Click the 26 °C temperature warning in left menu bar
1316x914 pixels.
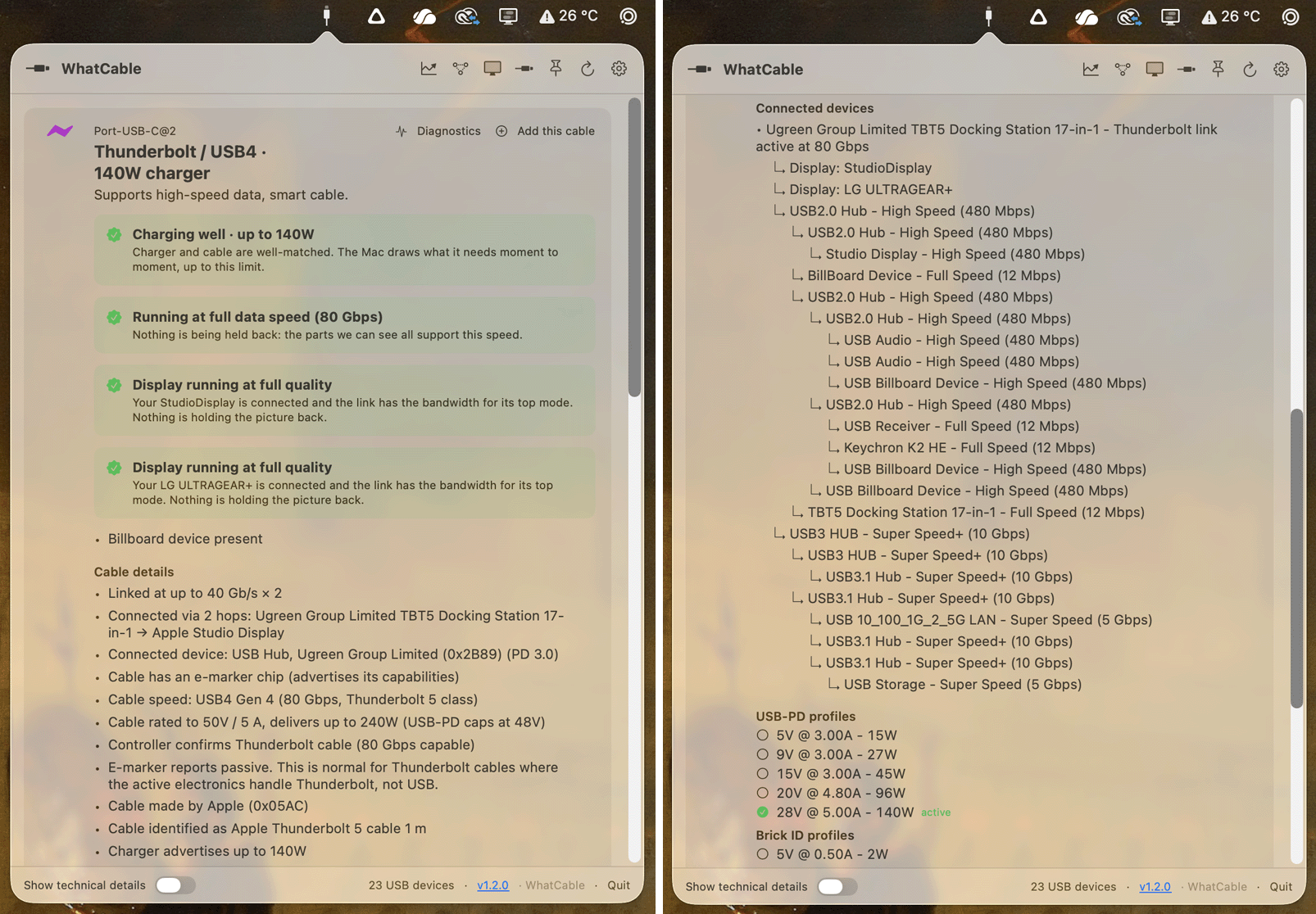[x=569, y=16]
